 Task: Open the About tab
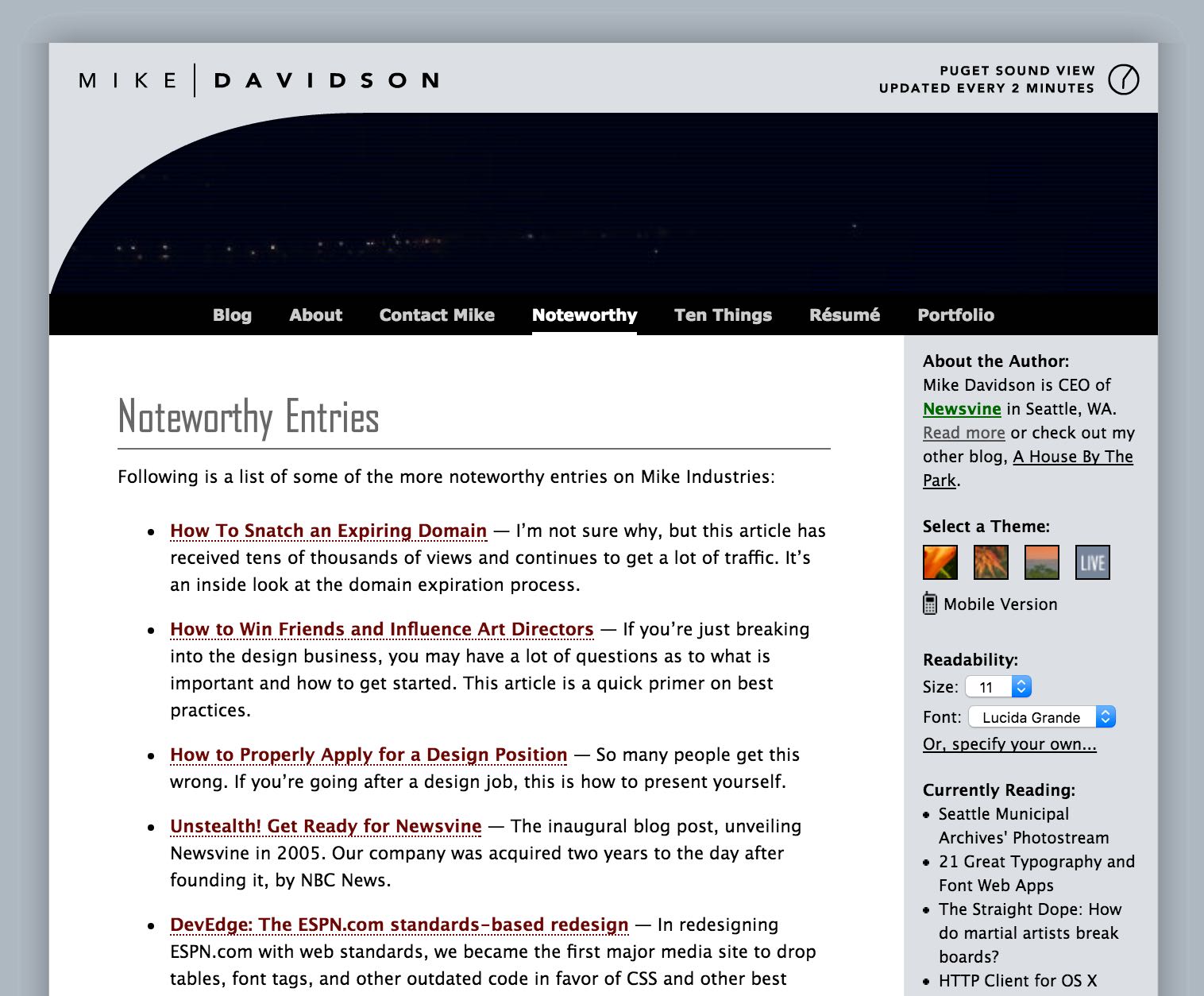(315, 315)
